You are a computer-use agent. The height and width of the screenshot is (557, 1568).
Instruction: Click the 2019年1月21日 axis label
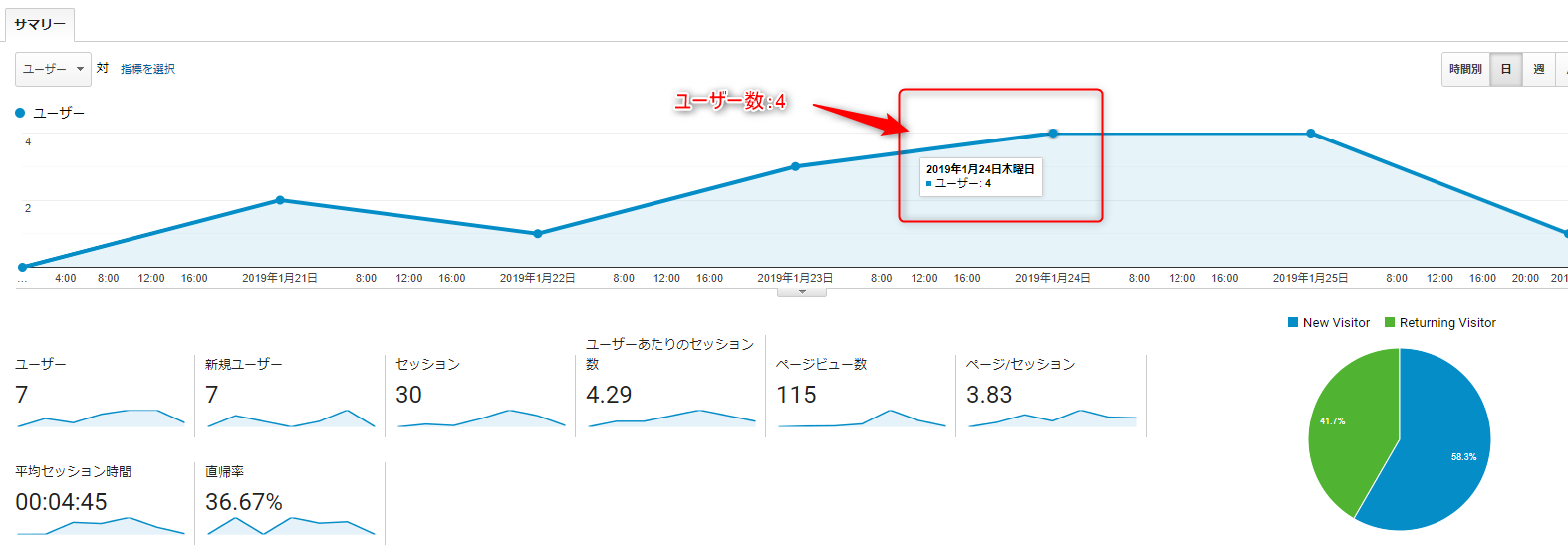pos(280,278)
